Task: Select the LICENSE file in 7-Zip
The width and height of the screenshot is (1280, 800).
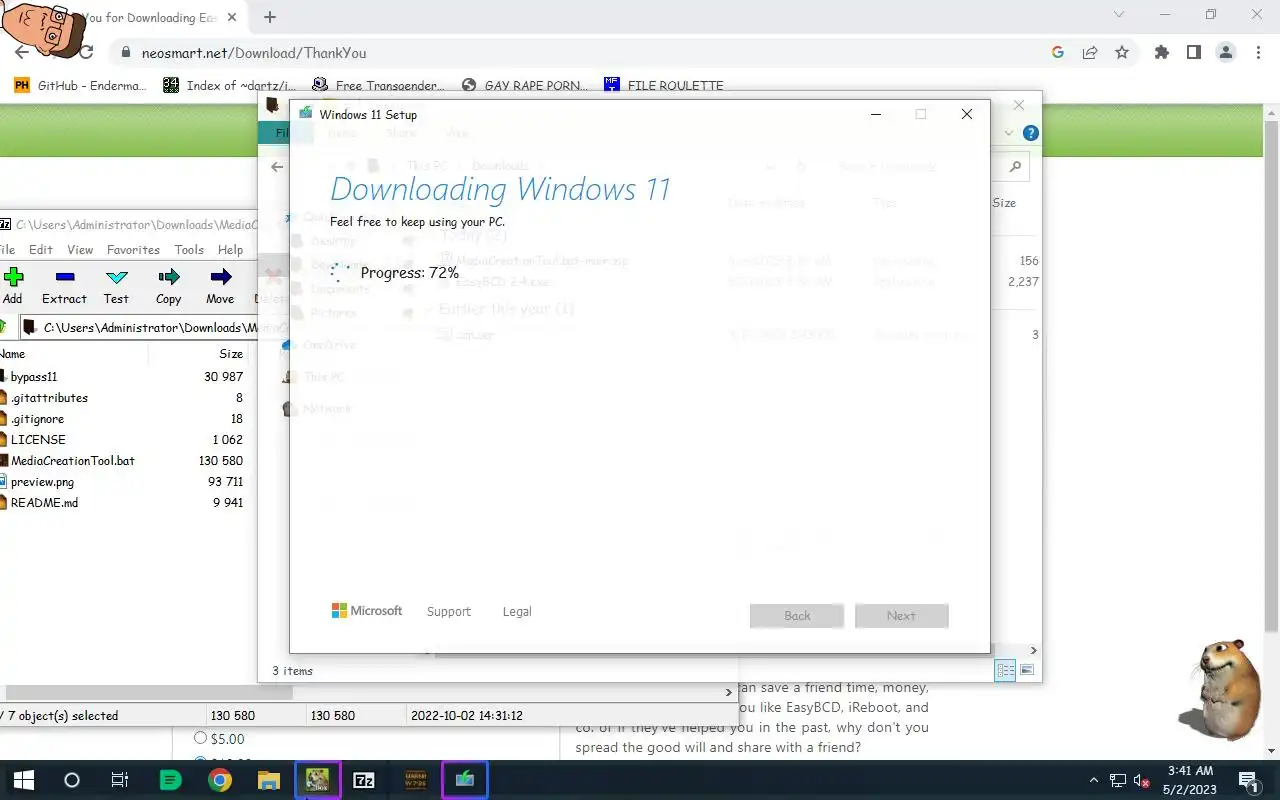Action: click(x=38, y=440)
